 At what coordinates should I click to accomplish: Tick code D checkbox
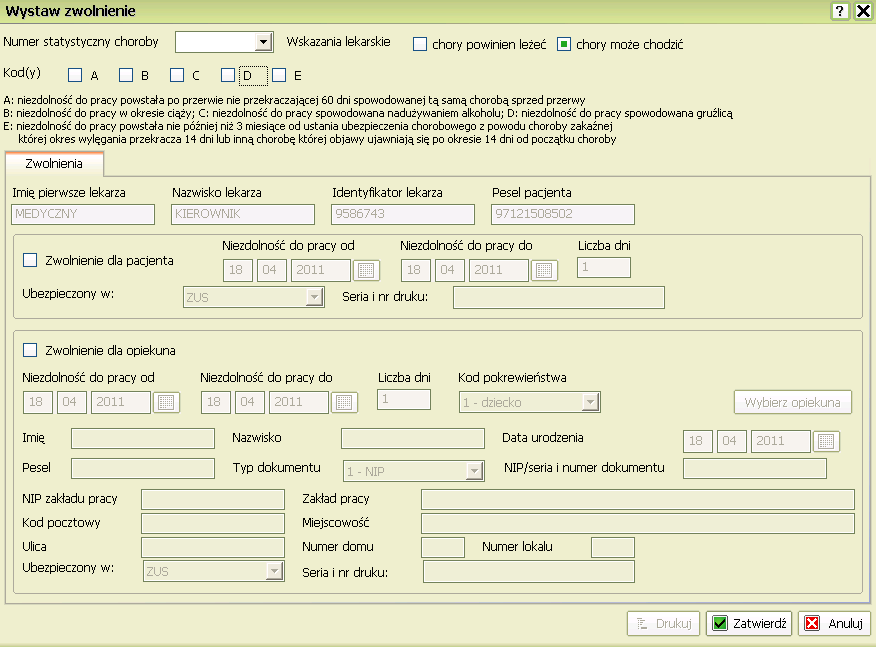(227, 75)
